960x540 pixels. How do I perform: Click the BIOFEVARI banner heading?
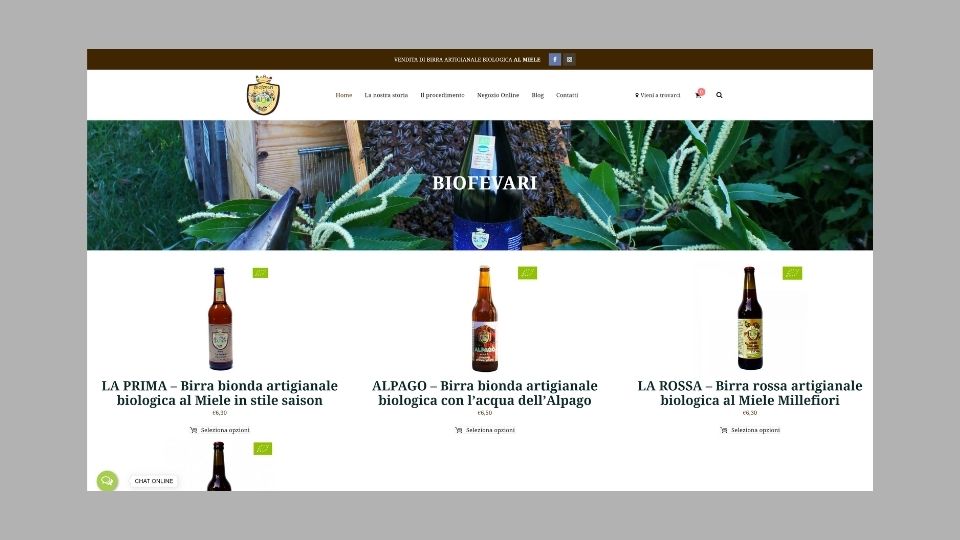click(x=484, y=182)
